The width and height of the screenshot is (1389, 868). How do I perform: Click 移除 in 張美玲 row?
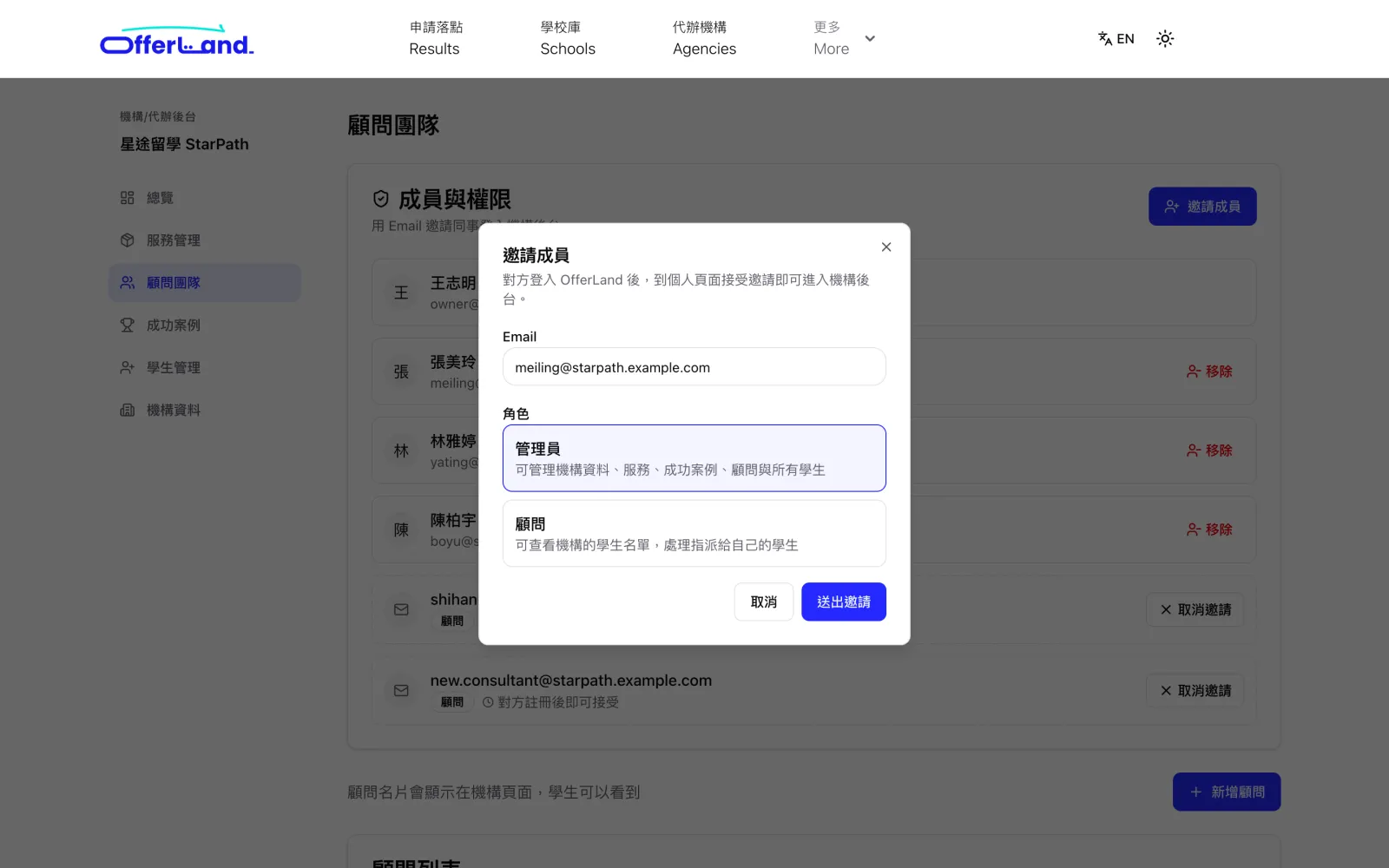1209,372
